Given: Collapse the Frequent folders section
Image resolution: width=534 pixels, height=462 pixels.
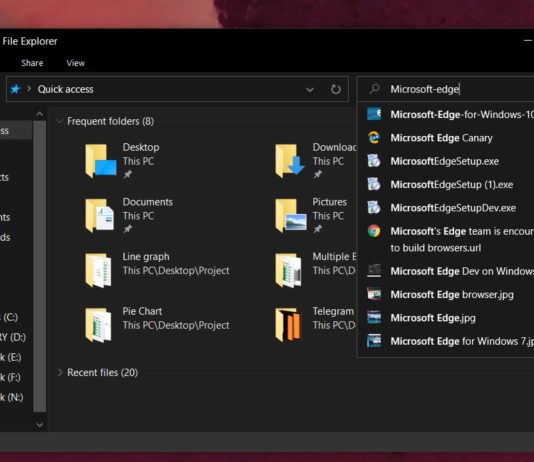Looking at the screenshot, I should [60, 121].
